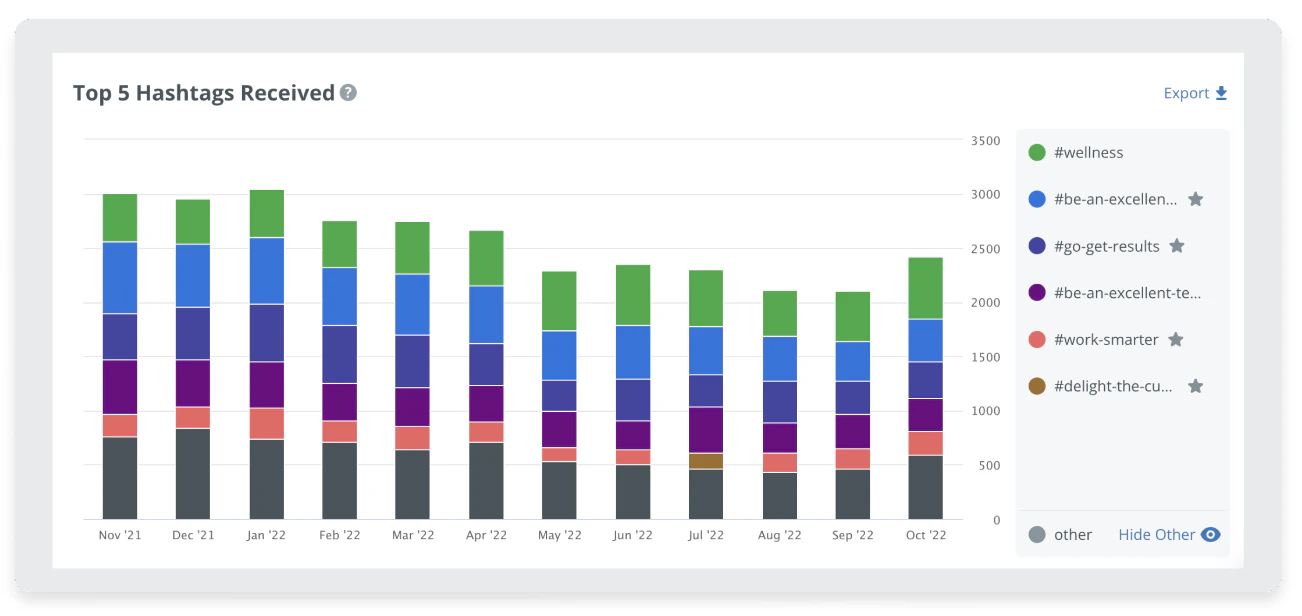Click the 3500 y-axis value
Screen dimensions: 1302x616
(985, 141)
